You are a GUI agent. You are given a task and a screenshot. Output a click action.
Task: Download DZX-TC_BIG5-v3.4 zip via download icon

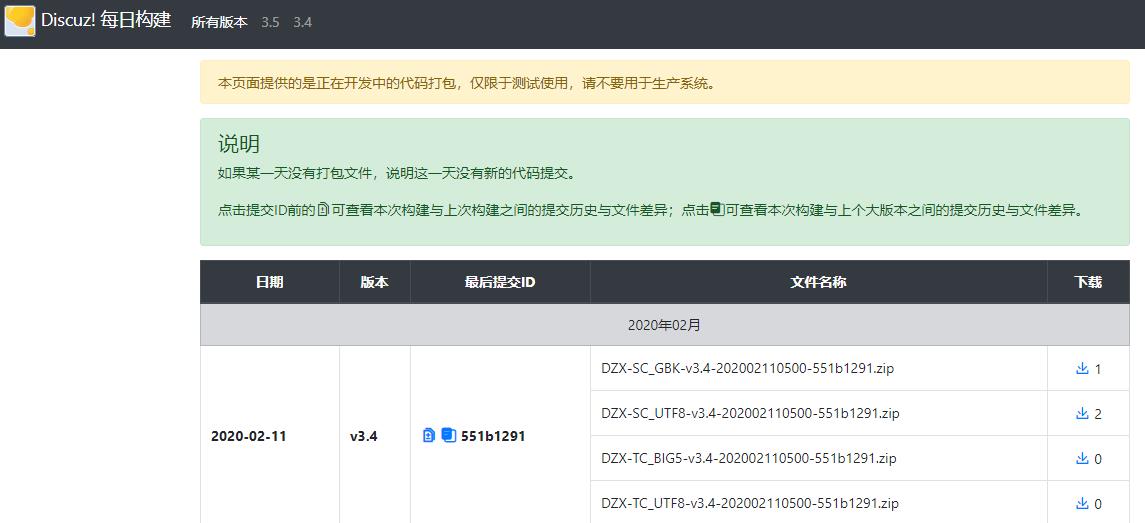(x=1082, y=459)
